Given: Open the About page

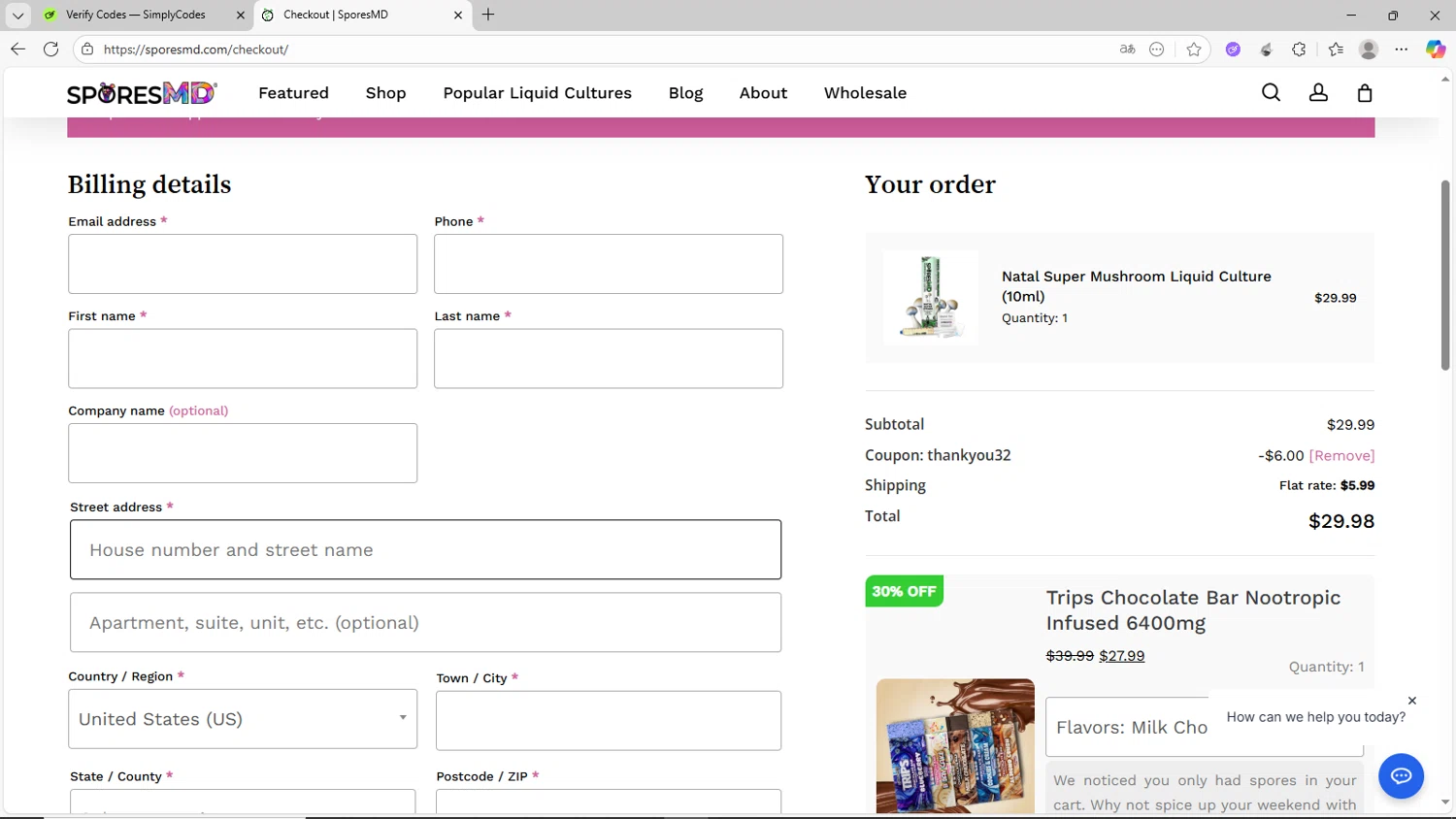Looking at the screenshot, I should pos(763,93).
